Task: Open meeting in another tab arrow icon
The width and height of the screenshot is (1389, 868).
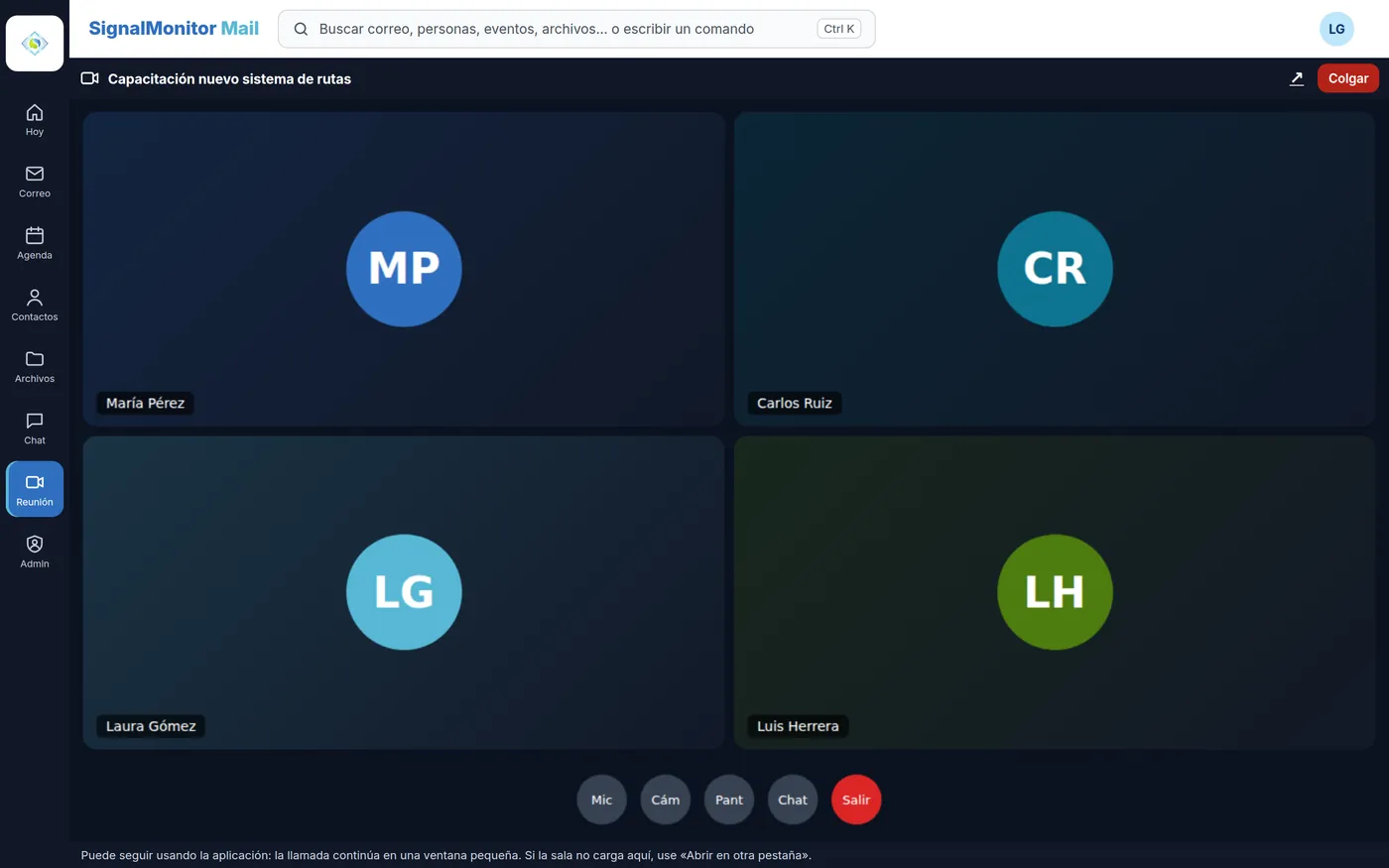Action: [x=1297, y=78]
